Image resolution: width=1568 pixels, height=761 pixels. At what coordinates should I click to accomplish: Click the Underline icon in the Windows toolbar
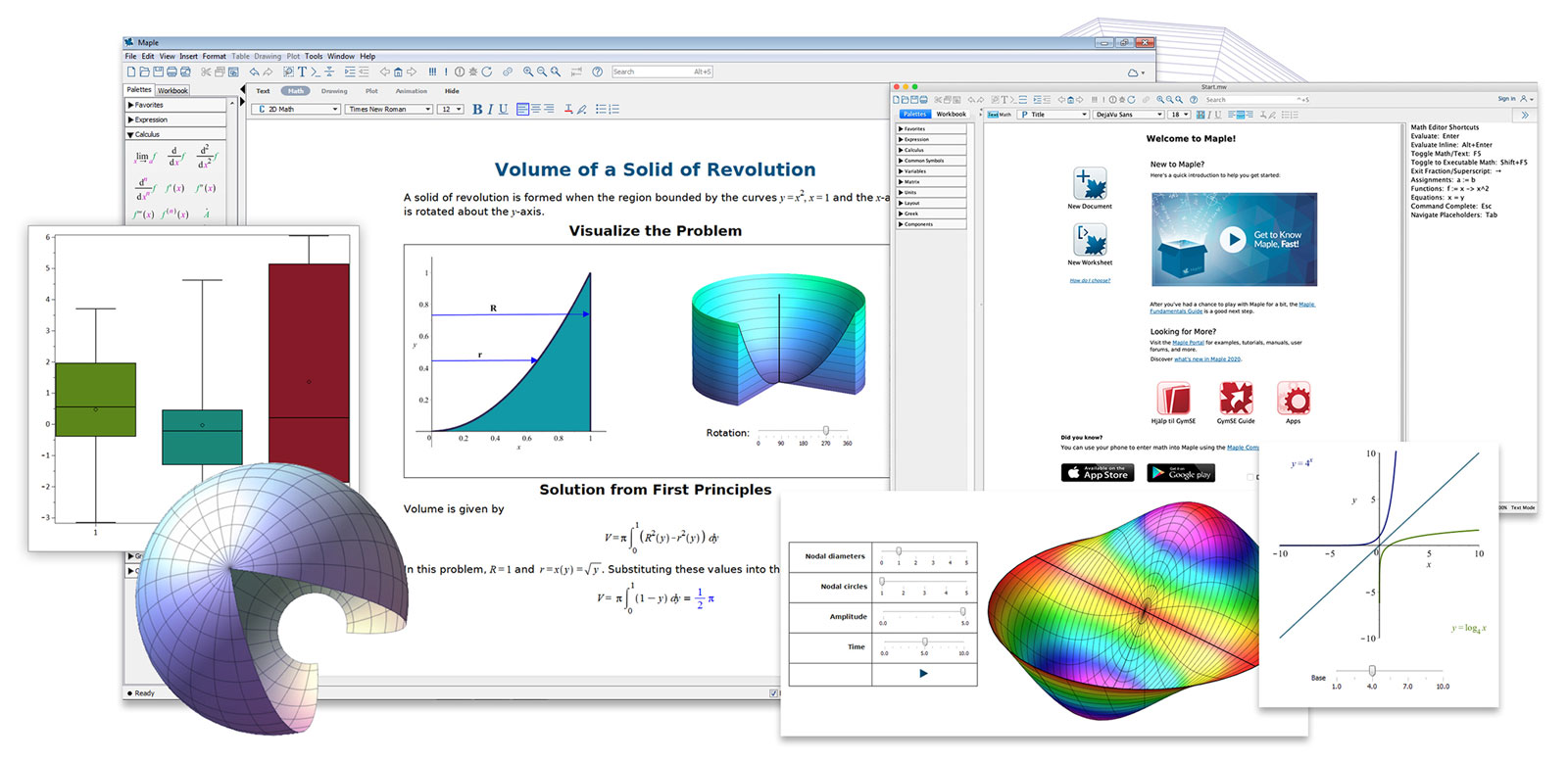pyautogui.click(x=504, y=110)
